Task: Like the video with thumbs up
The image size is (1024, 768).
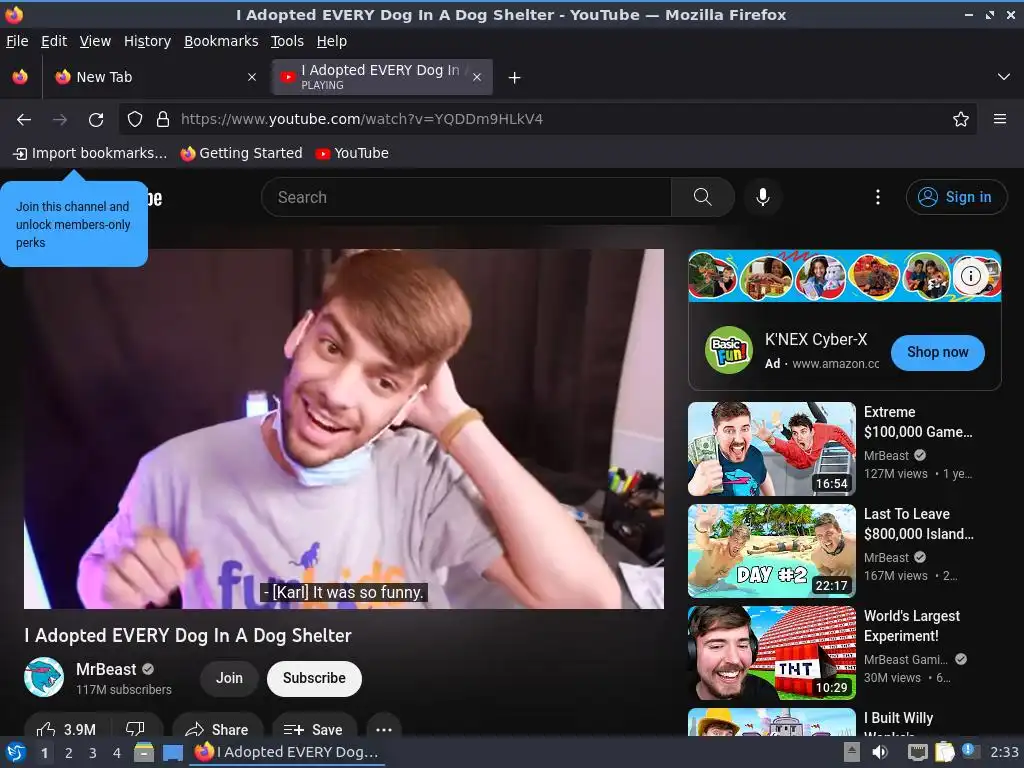Action: point(67,728)
